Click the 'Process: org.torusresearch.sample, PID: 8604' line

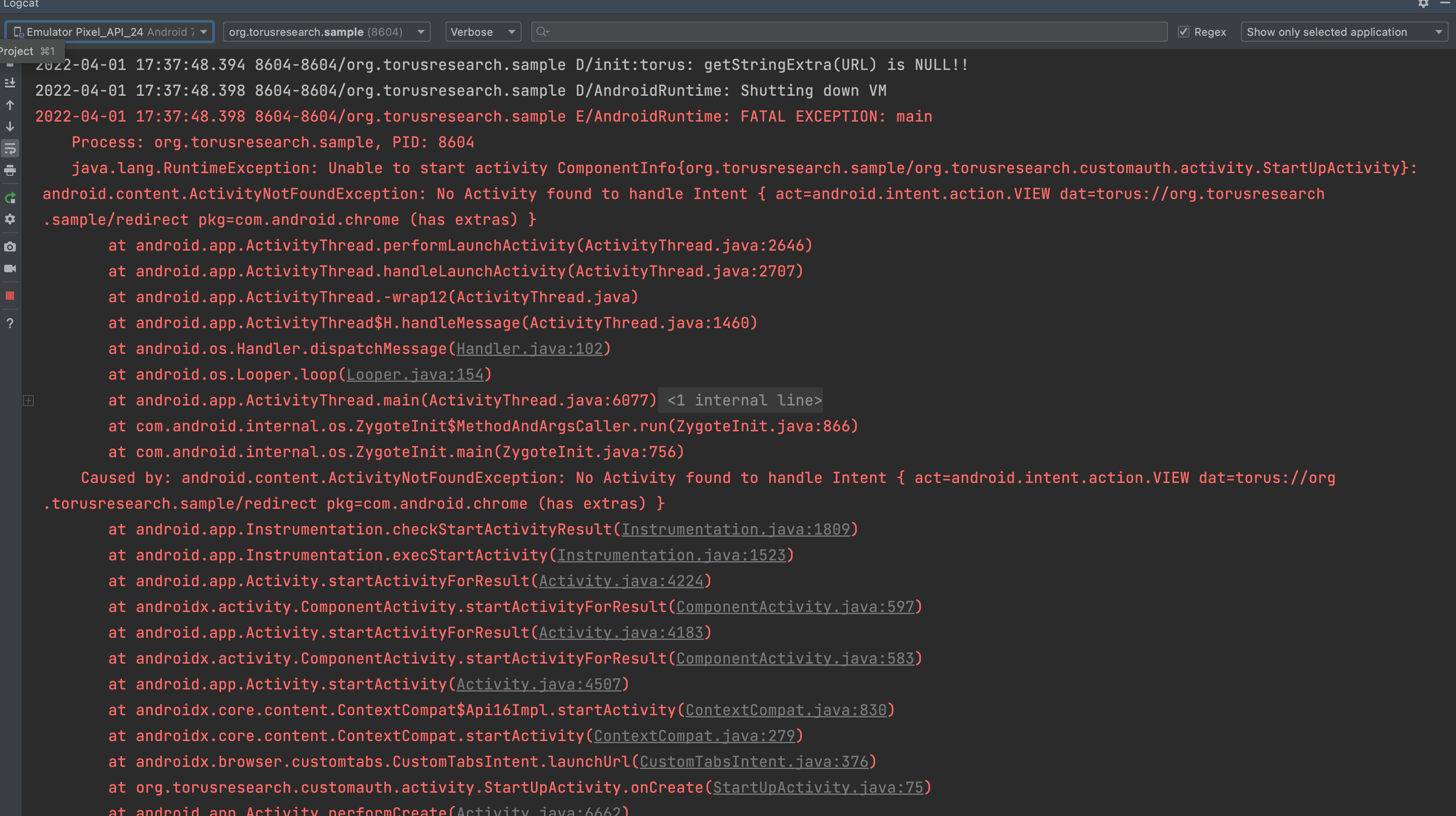pyautogui.click(x=273, y=142)
